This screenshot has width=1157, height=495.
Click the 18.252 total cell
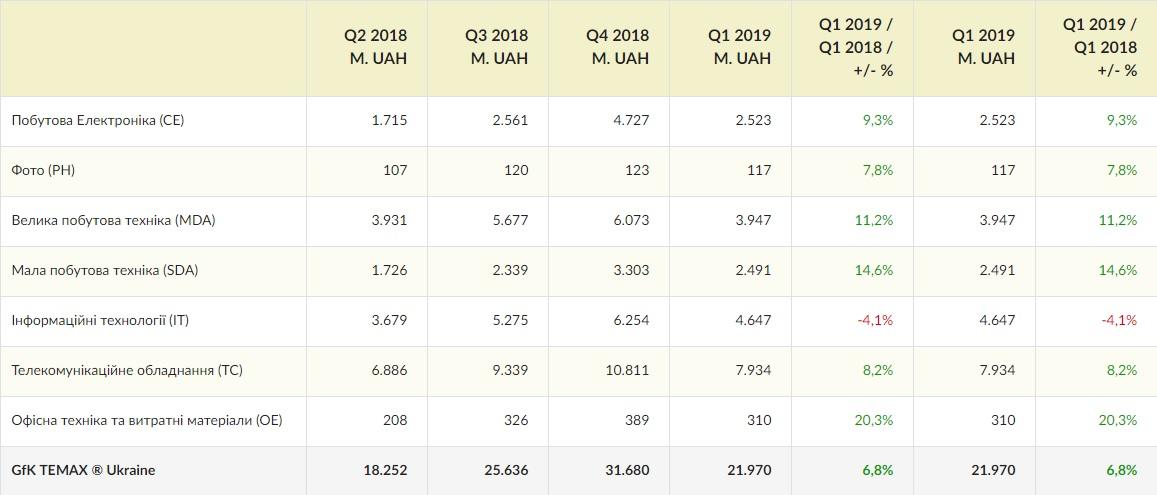click(385, 470)
